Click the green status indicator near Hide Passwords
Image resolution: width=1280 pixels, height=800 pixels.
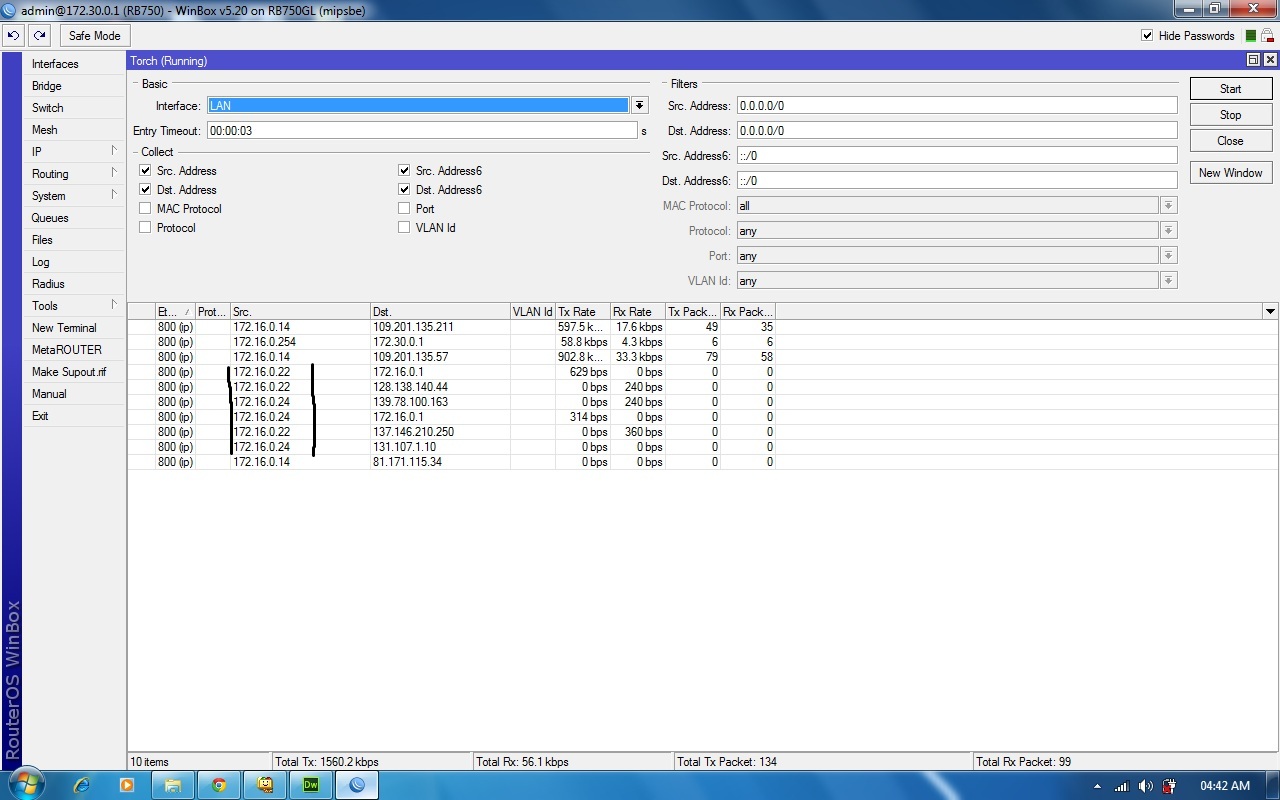[1250, 36]
